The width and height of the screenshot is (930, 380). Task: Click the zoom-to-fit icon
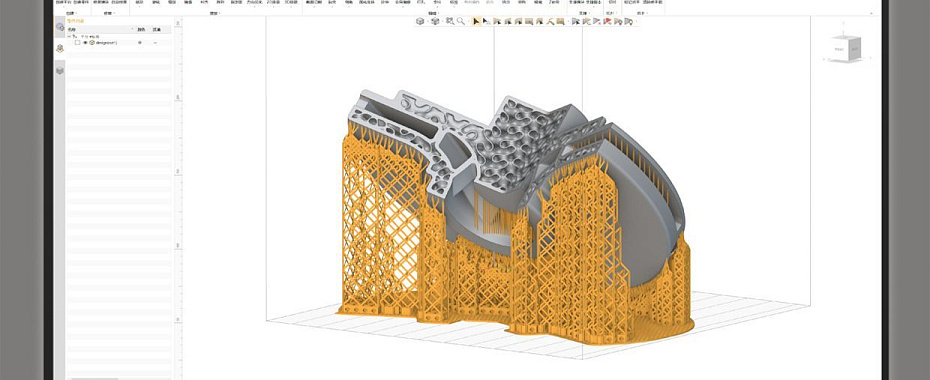(x=450, y=21)
